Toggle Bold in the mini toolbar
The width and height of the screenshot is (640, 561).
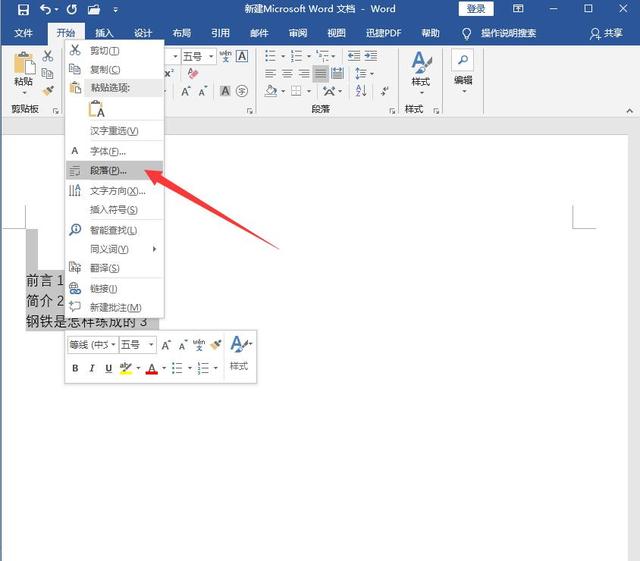(x=75, y=369)
